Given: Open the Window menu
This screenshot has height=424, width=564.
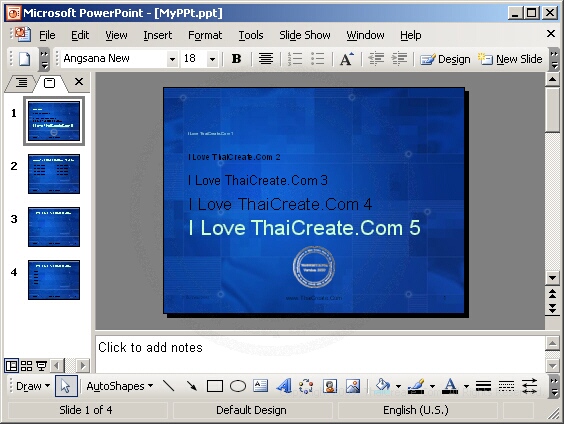Looking at the screenshot, I should pyautogui.click(x=365, y=35).
